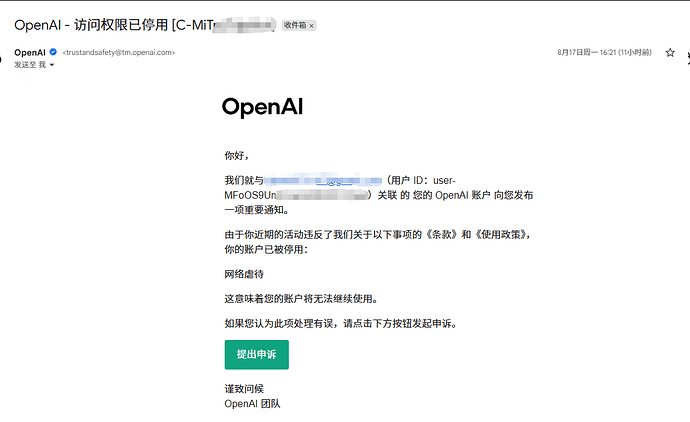Click the large OpenAI logo in email body
The image size is (690, 422).
[x=262, y=107]
